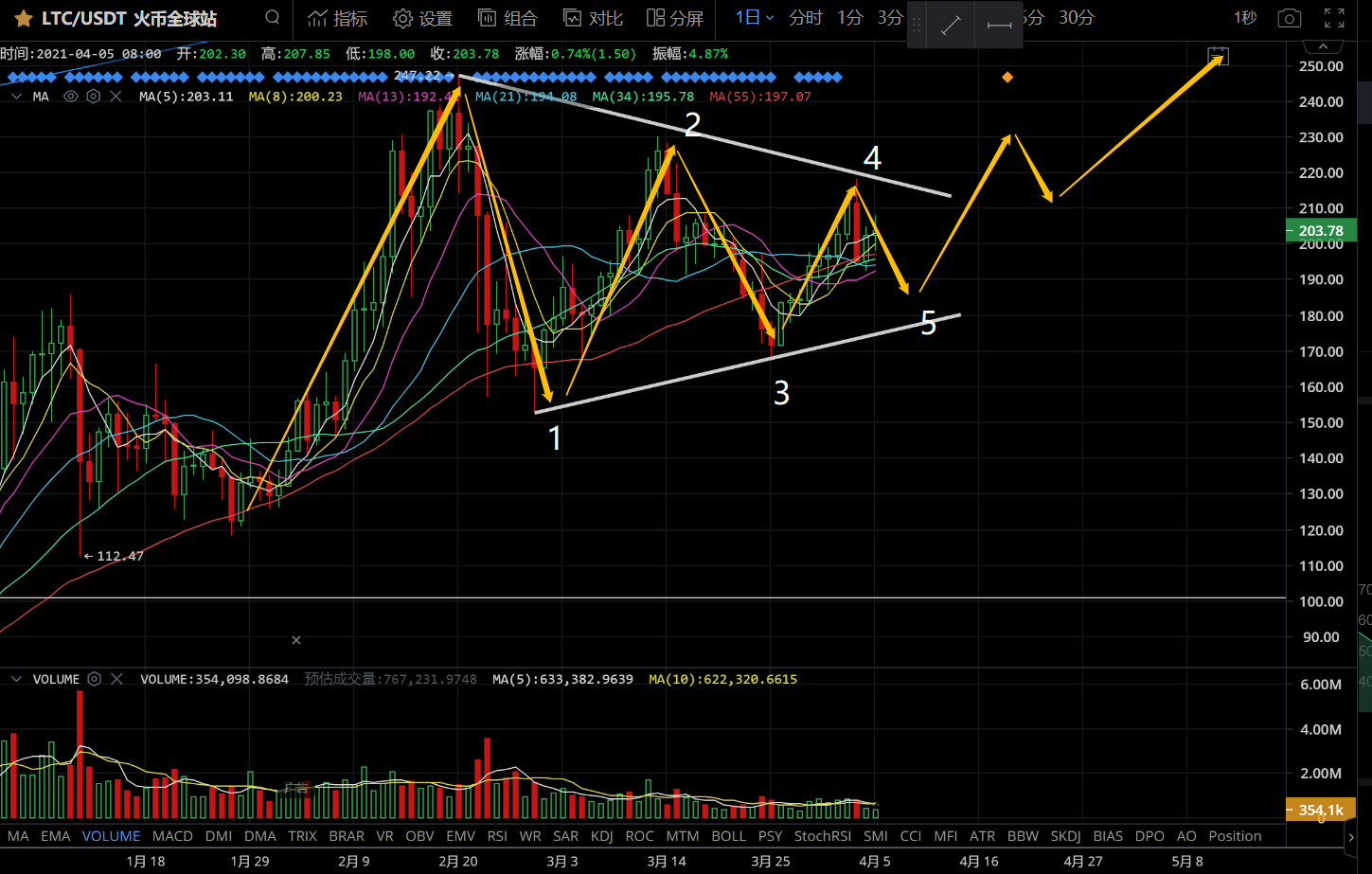Select the 分时 time-sharing view
This screenshot has height=874, width=1372.
click(806, 18)
